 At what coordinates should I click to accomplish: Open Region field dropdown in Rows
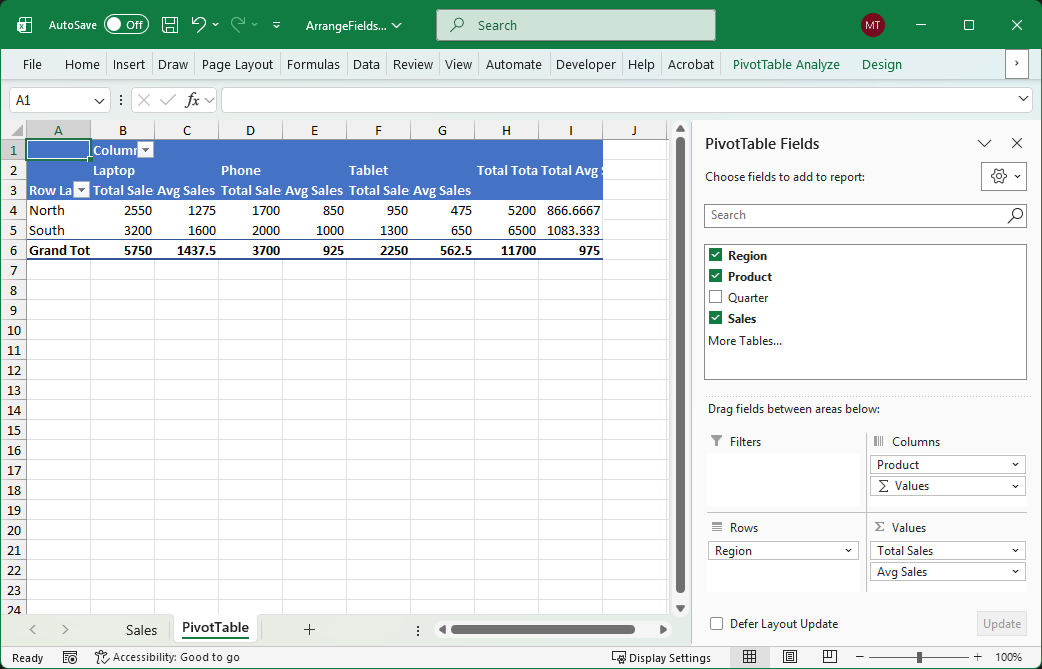(849, 551)
